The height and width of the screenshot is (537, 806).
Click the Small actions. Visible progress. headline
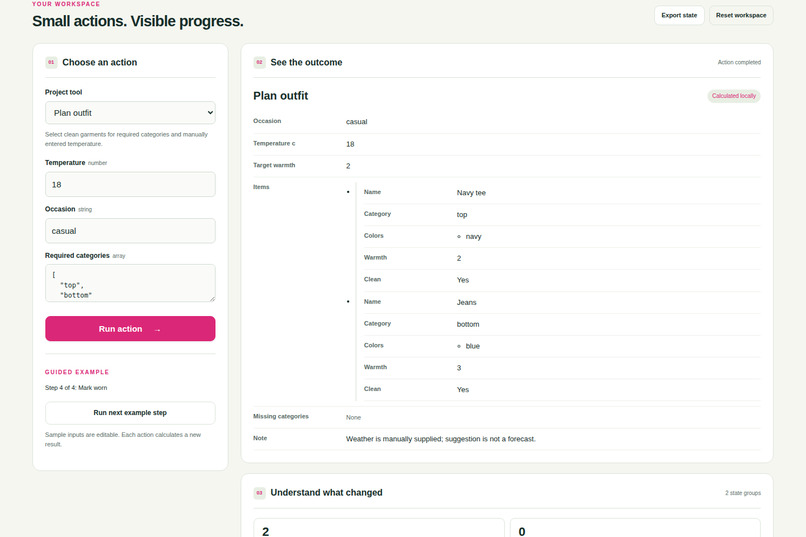tap(138, 21)
